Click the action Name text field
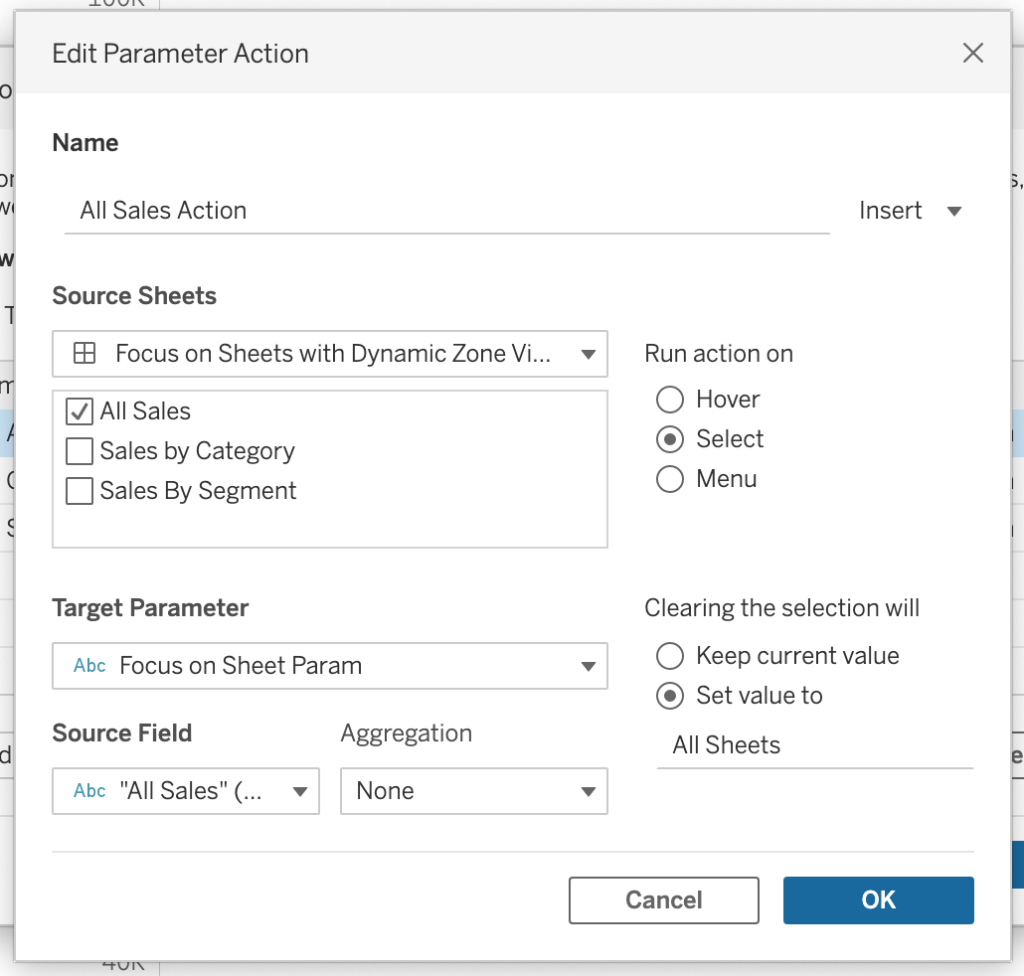This screenshot has height=976, width=1024. point(446,211)
